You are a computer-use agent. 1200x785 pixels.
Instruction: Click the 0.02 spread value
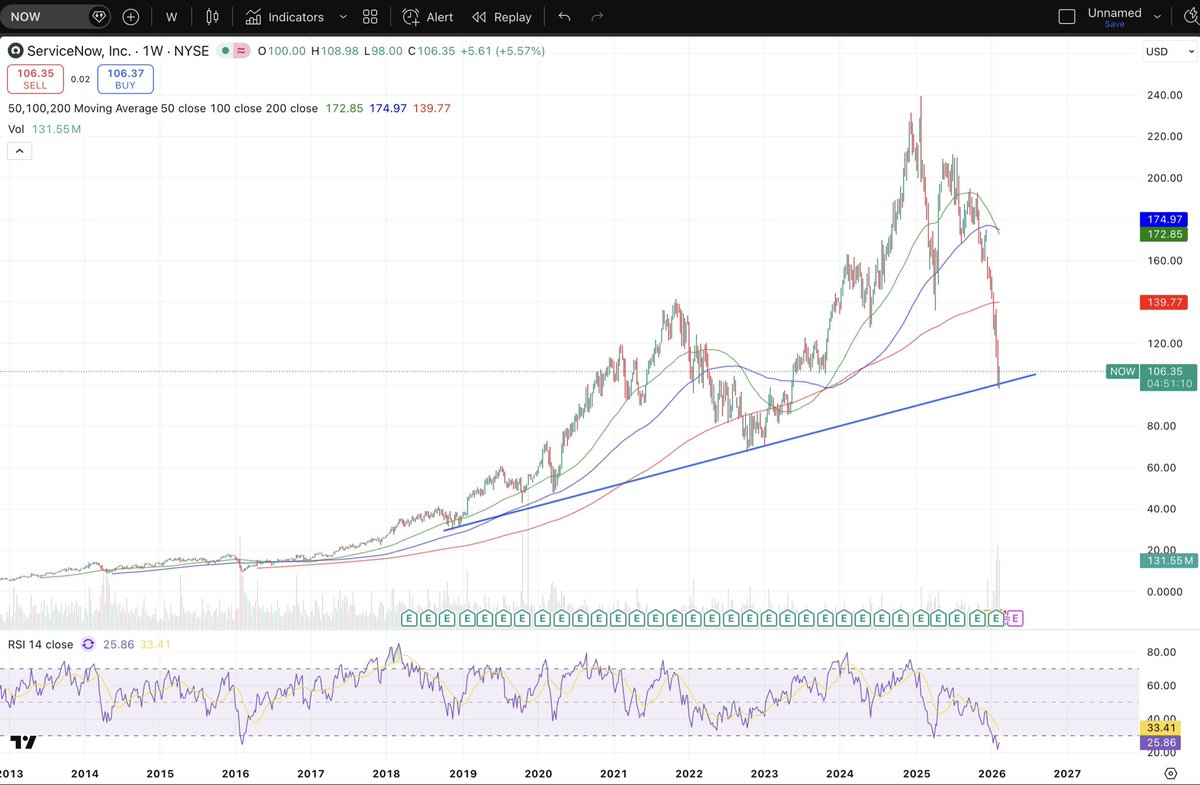point(81,78)
